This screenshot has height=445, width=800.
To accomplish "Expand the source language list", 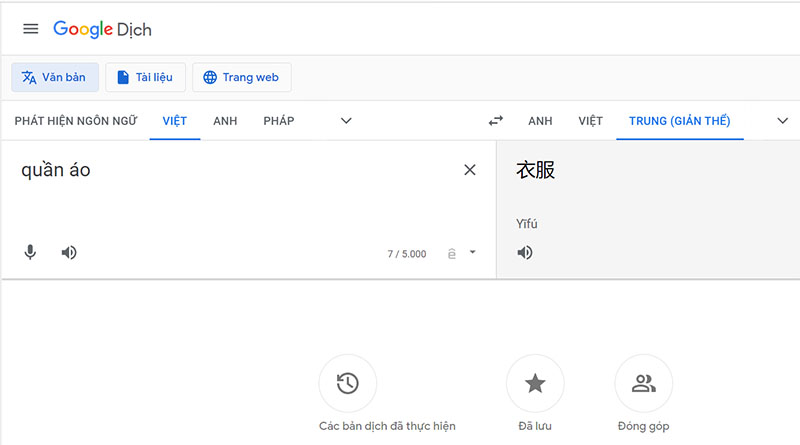I will coord(346,121).
